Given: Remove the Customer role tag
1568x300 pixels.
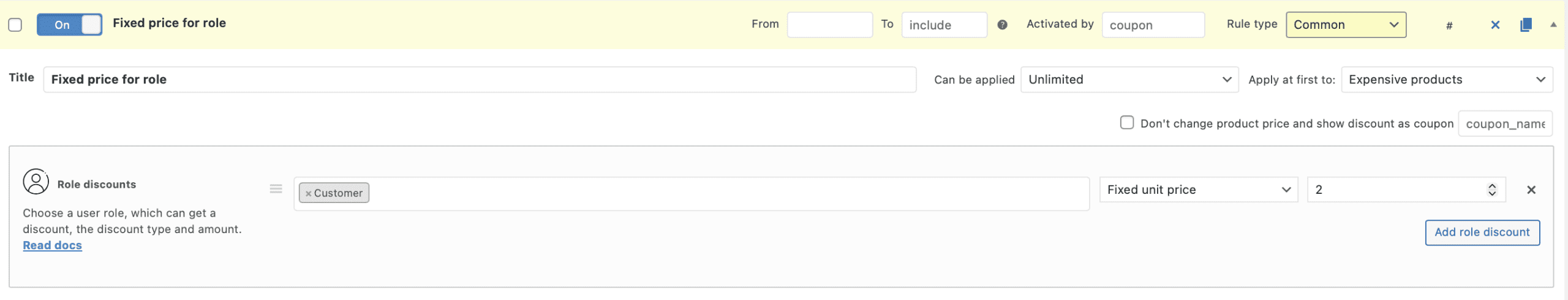Looking at the screenshot, I should (x=308, y=193).
